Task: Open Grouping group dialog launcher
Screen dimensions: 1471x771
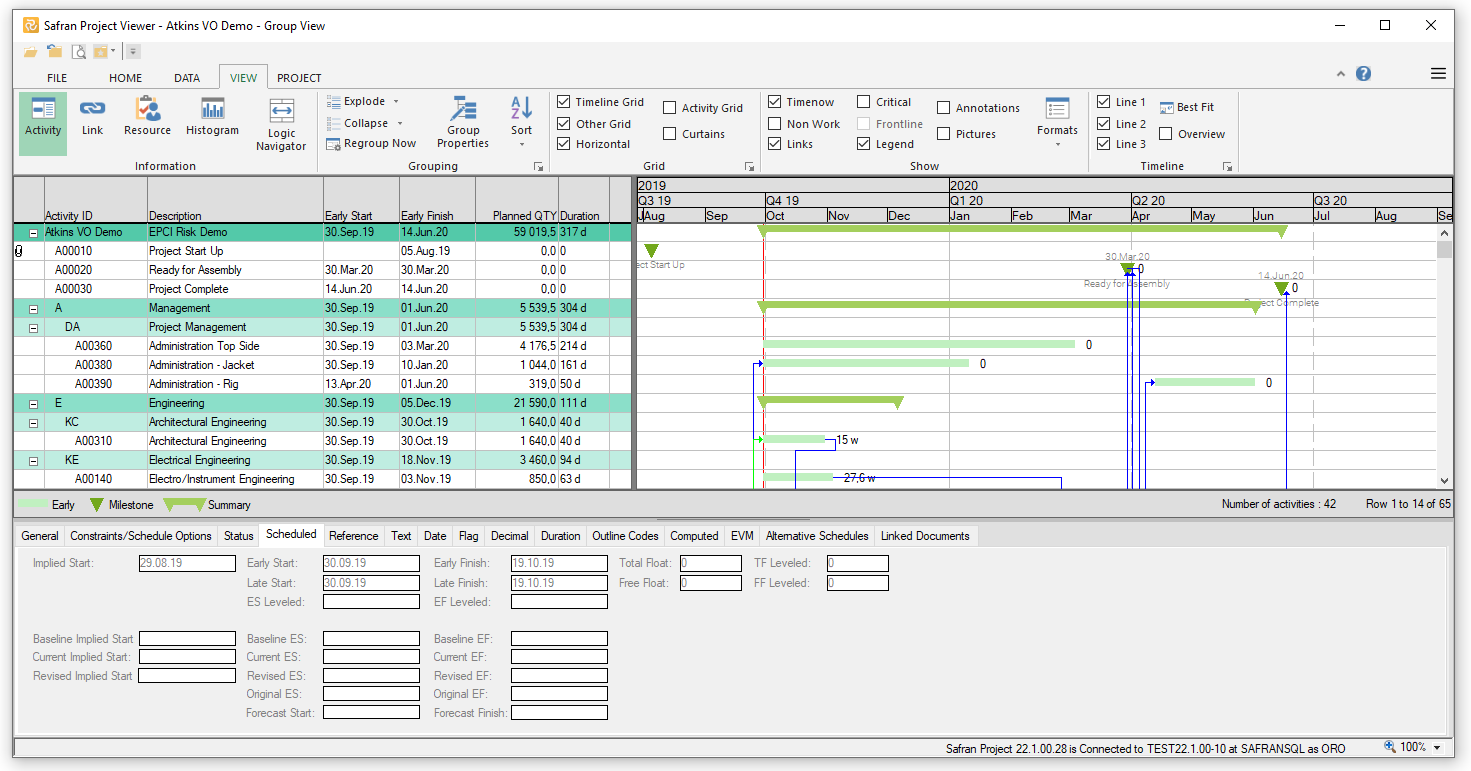Action: (x=538, y=167)
